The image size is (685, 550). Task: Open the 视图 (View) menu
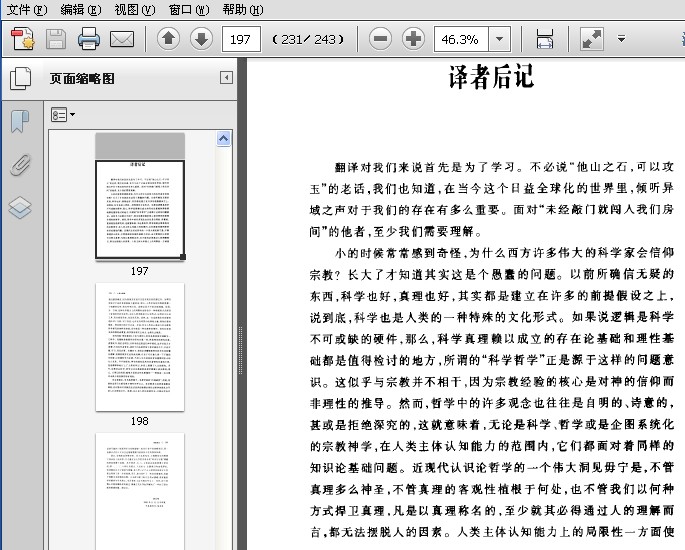(x=134, y=9)
